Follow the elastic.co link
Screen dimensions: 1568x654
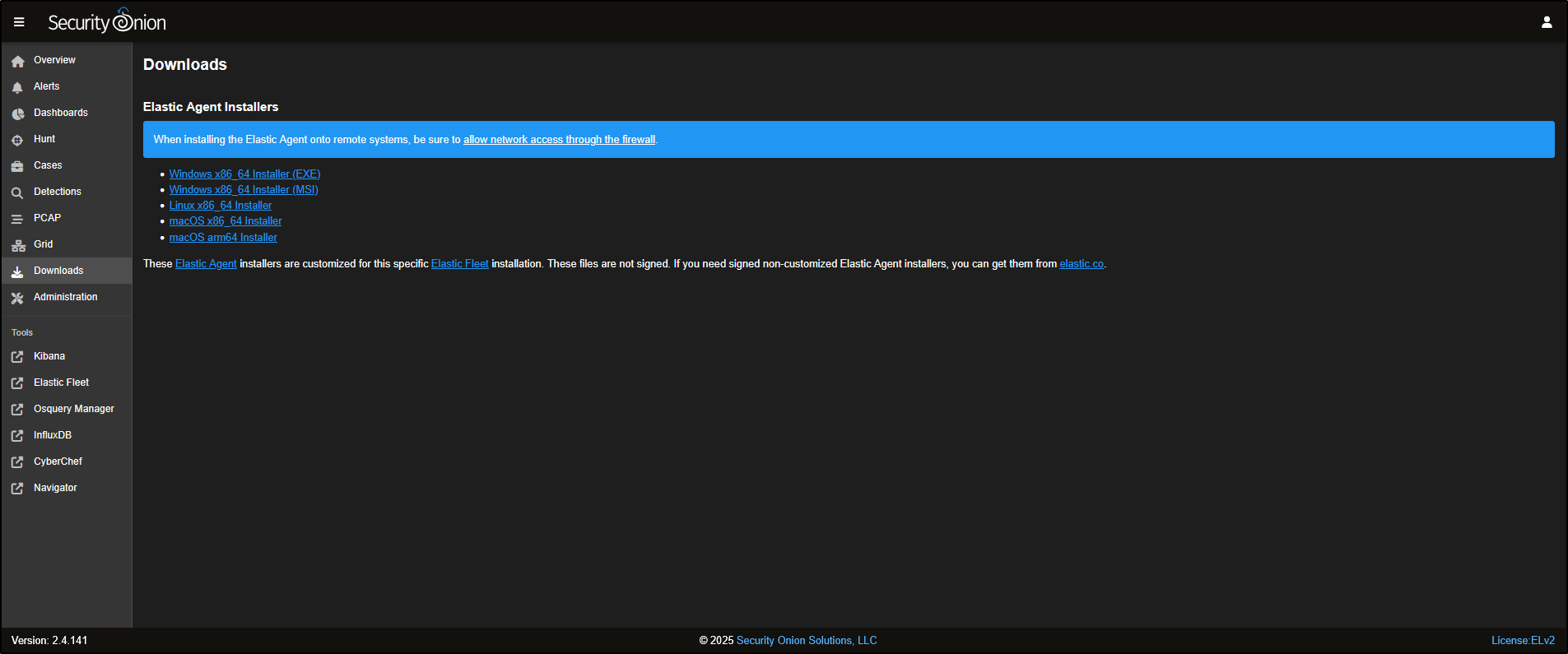pos(1081,264)
